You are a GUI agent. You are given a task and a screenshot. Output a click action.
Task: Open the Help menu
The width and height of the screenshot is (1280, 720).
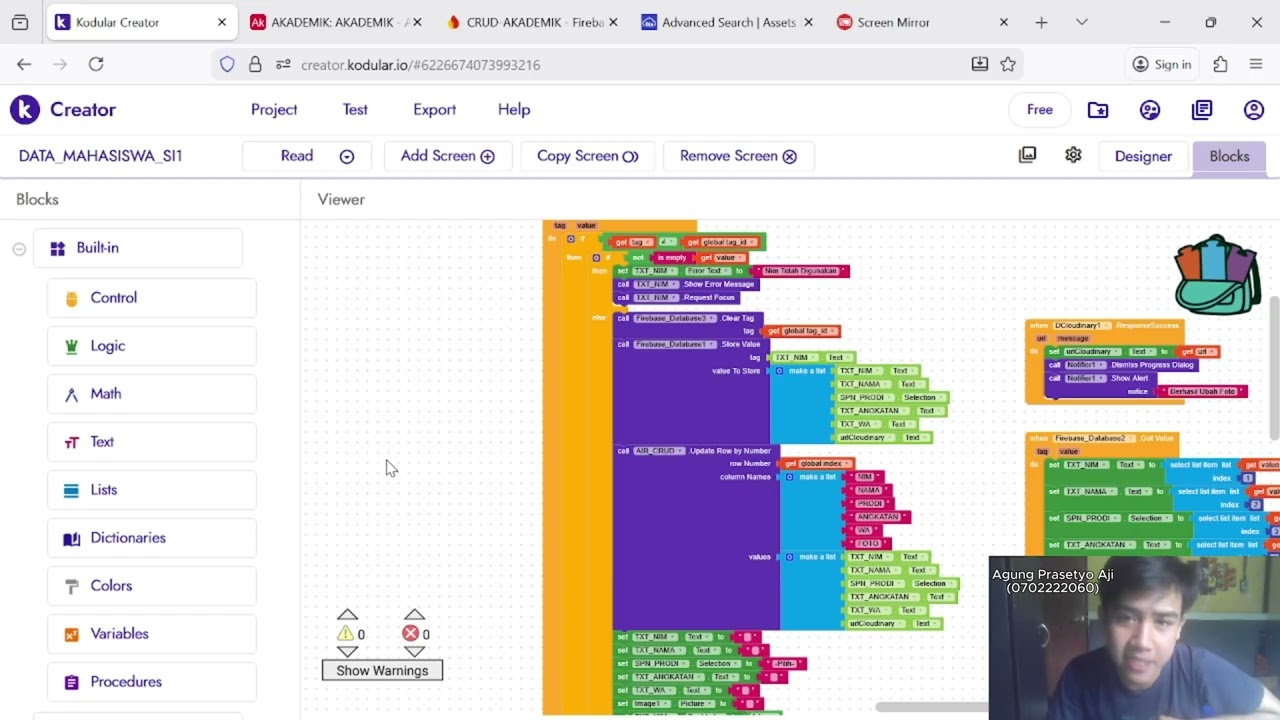[514, 110]
